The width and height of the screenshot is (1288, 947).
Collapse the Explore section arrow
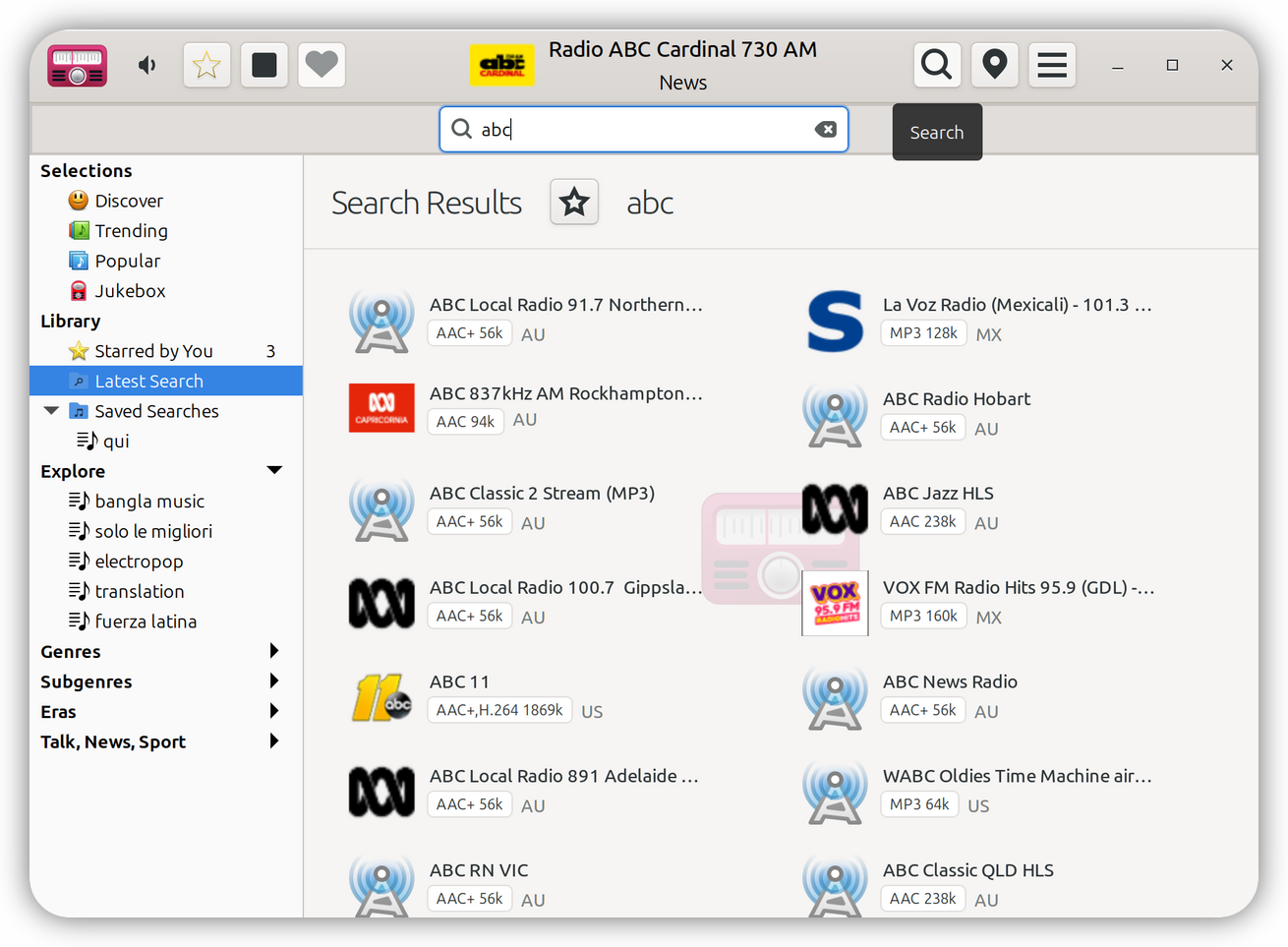tap(274, 471)
